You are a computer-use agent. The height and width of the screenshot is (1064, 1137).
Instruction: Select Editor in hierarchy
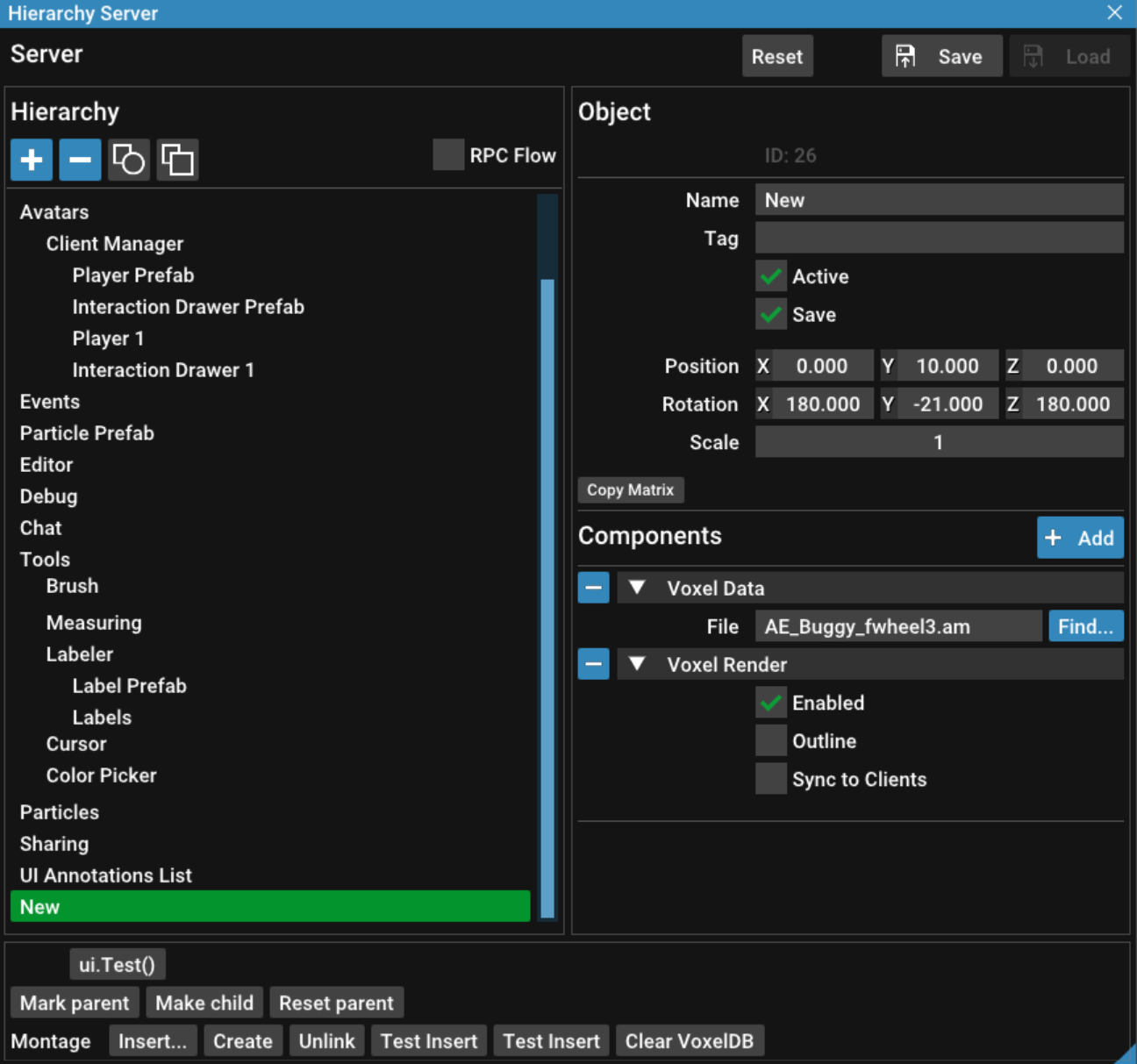(x=46, y=465)
